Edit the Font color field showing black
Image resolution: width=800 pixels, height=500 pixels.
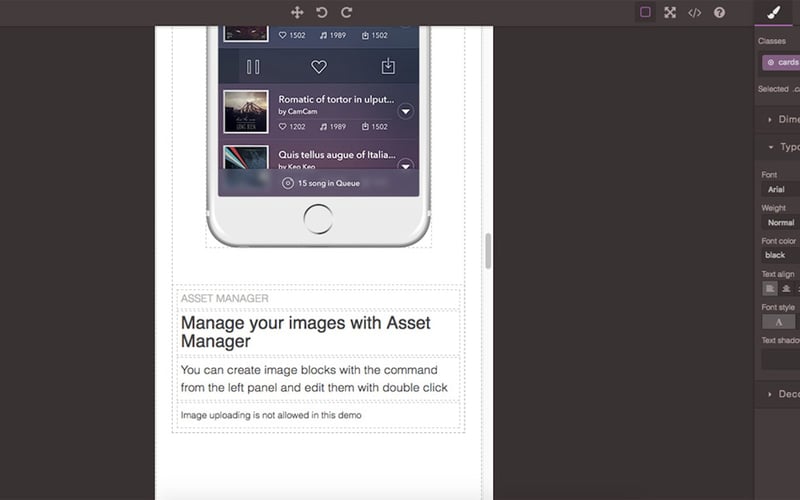pyautogui.click(x=781, y=255)
